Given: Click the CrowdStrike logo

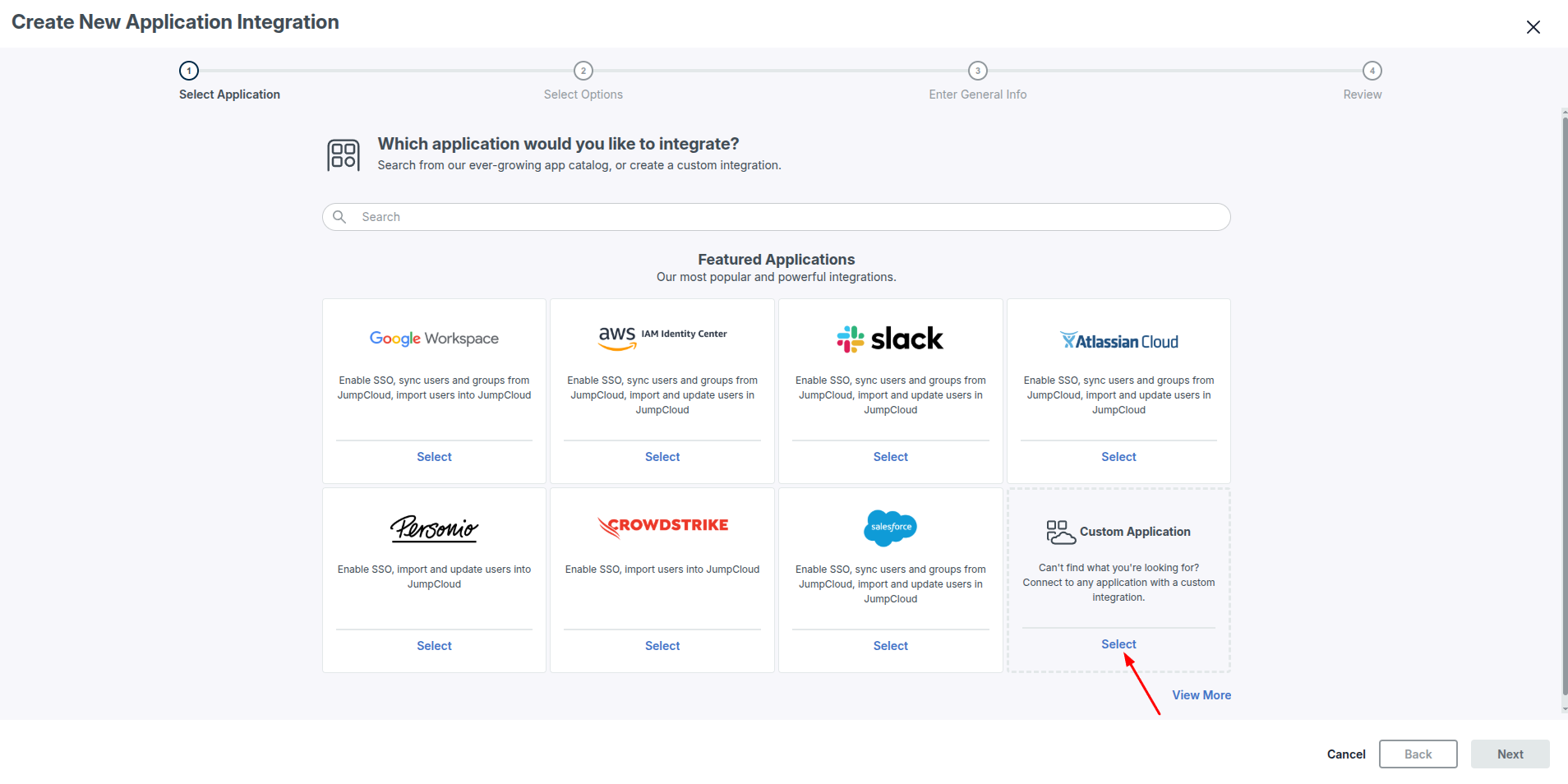Looking at the screenshot, I should (662, 526).
